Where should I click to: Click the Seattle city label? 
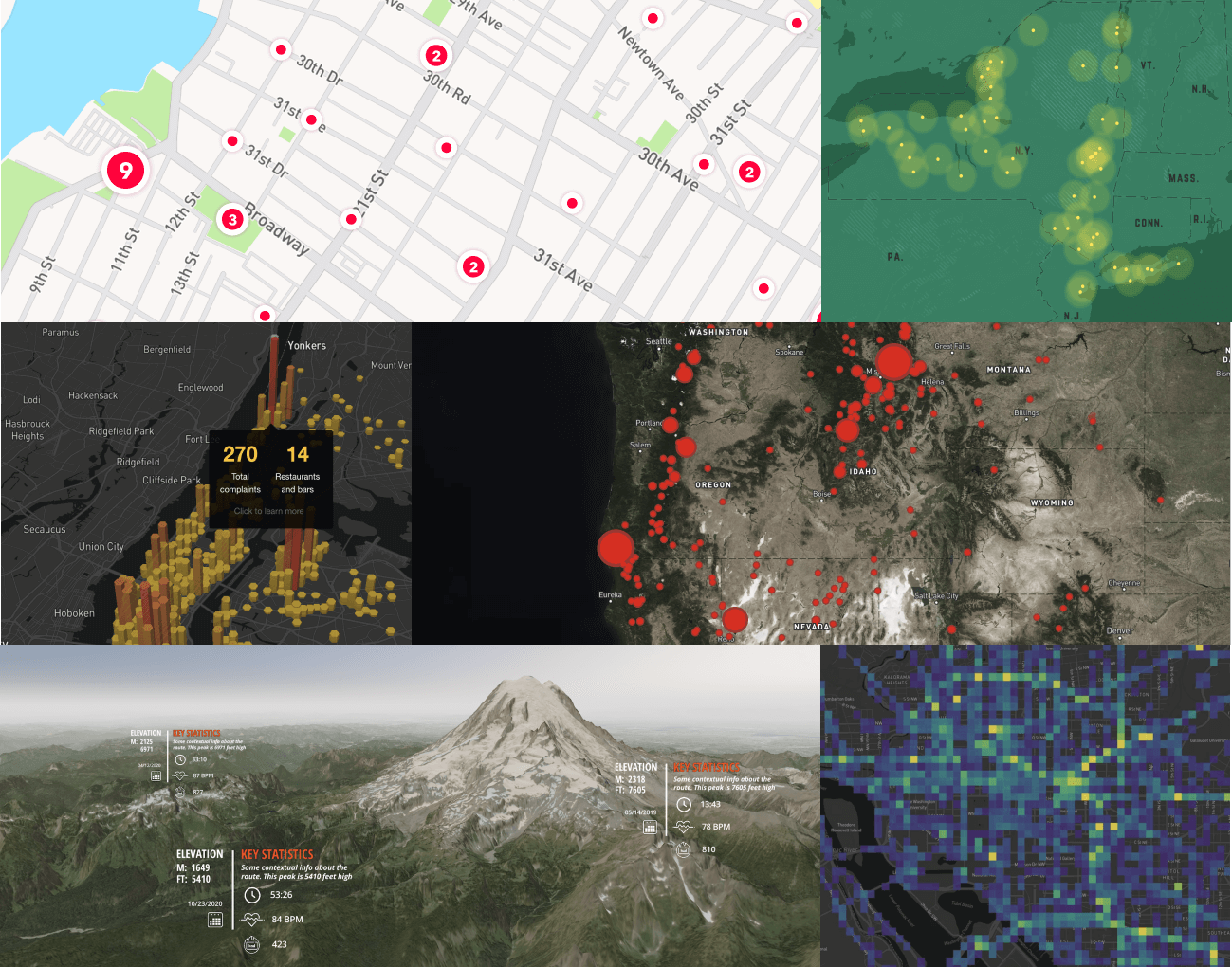pyautogui.click(x=658, y=341)
